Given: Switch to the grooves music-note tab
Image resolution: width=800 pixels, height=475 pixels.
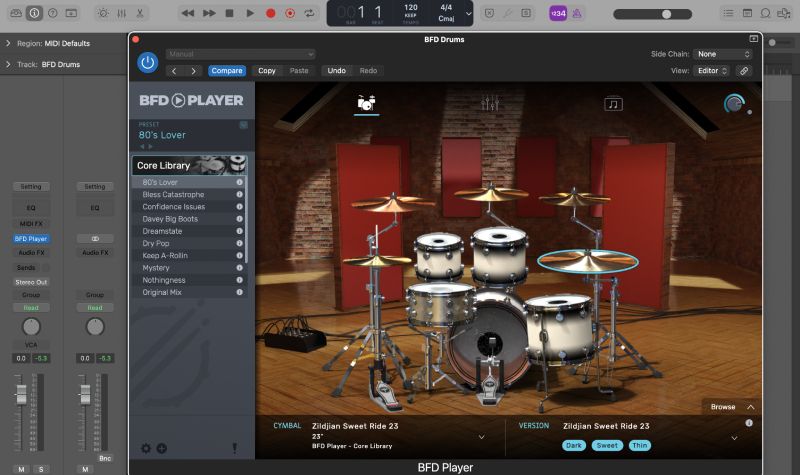Looking at the screenshot, I should [613, 104].
